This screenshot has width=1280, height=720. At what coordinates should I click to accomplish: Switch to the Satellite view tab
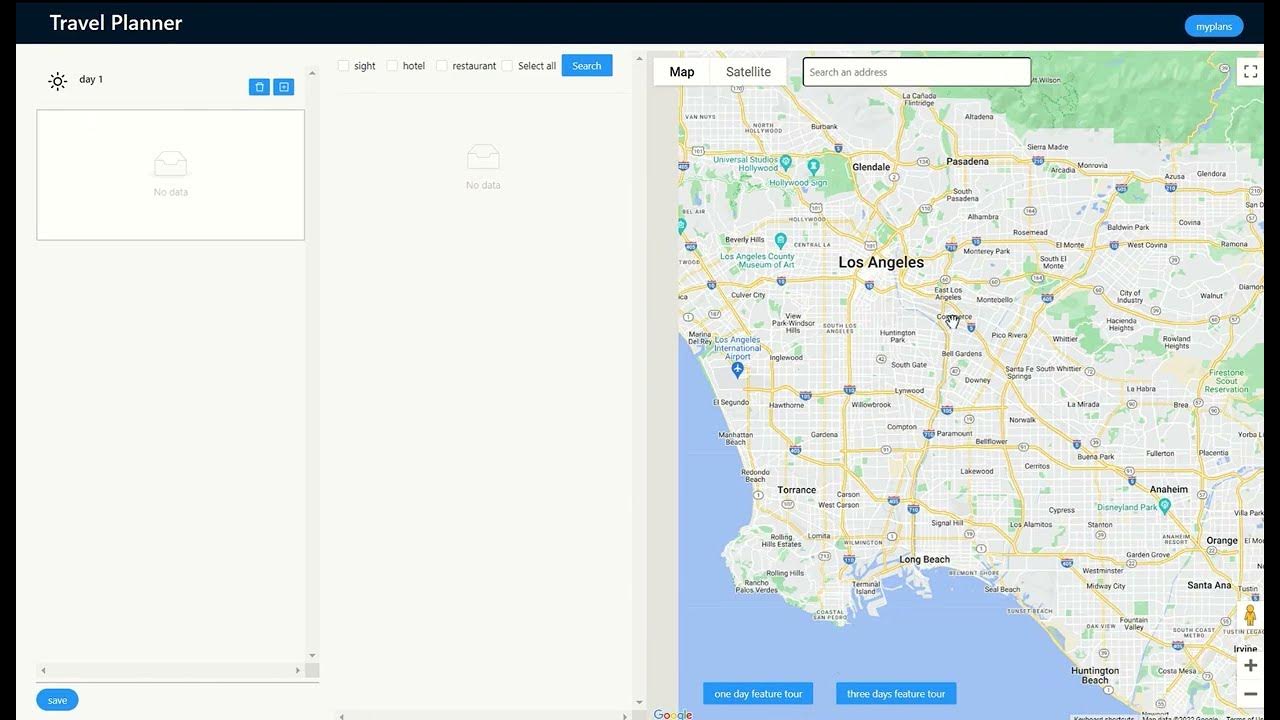[748, 72]
